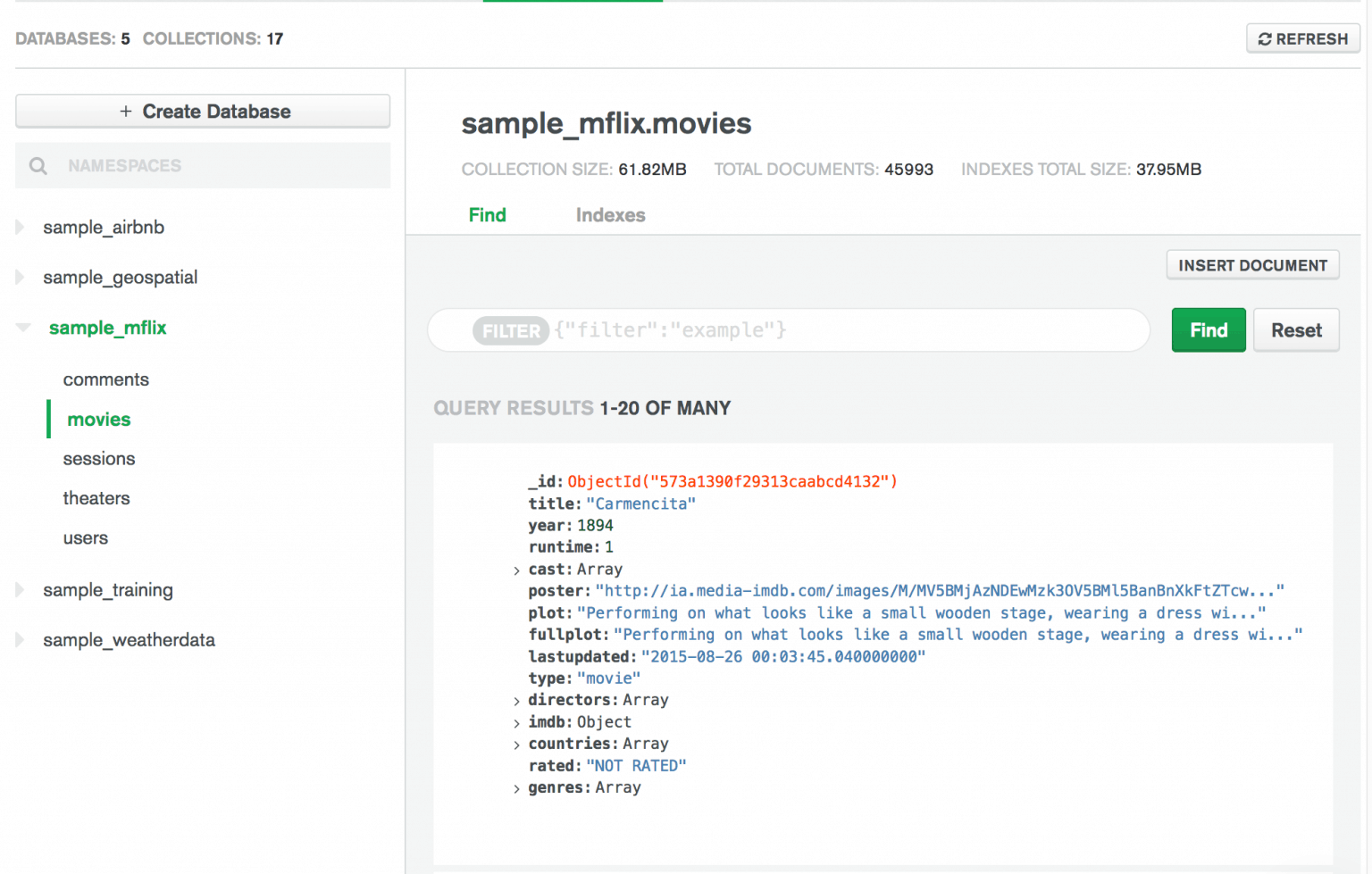Click the Insert Document button
Screen dimensions: 1372x874
click(x=1252, y=265)
